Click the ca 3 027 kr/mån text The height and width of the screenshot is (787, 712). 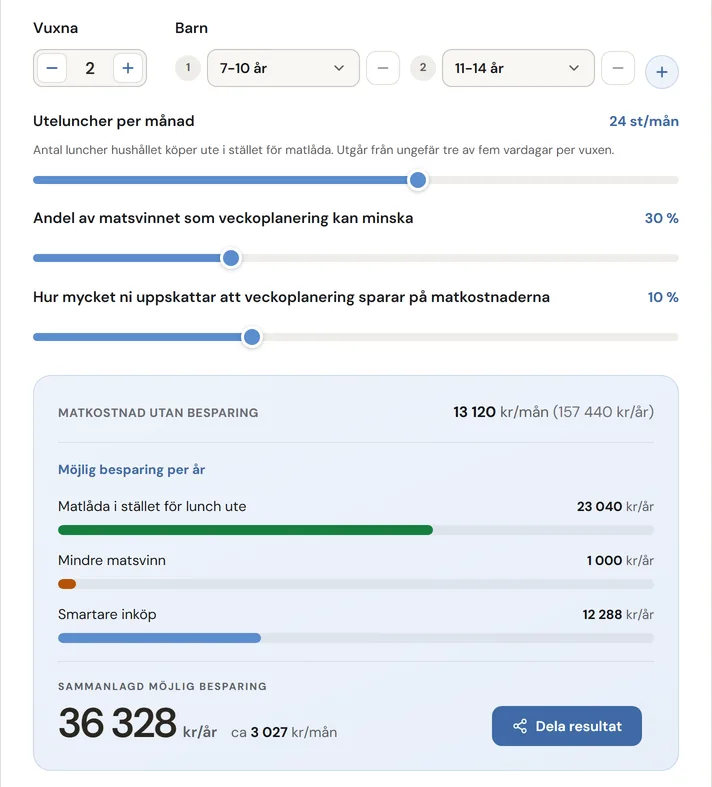[284, 732]
